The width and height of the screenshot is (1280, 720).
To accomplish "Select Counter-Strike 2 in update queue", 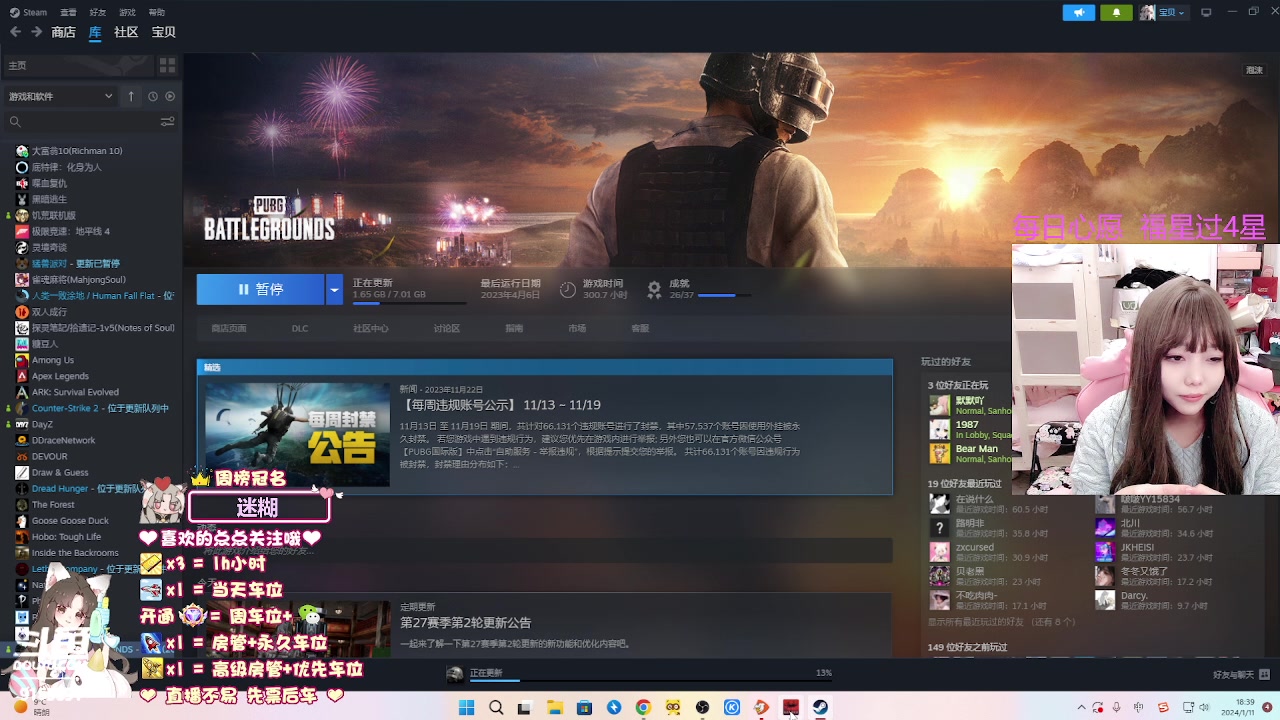I will [100, 408].
